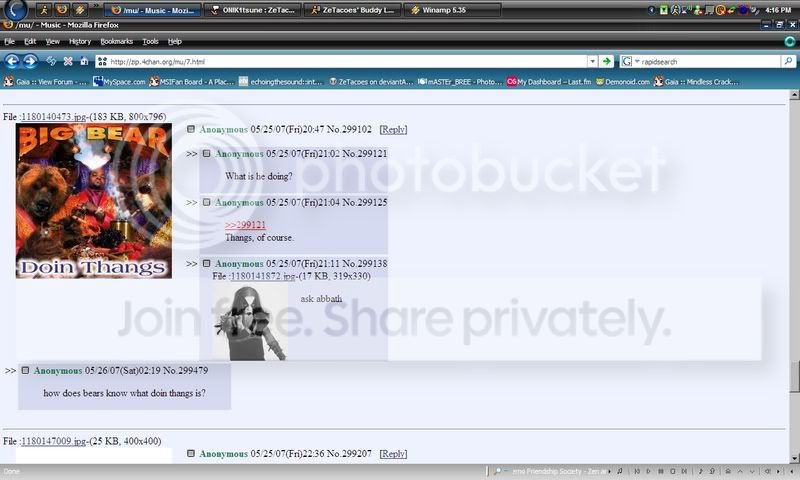This screenshot has width=800, height=480.
Task: Pause playback in status bar player
Action: tap(661, 471)
